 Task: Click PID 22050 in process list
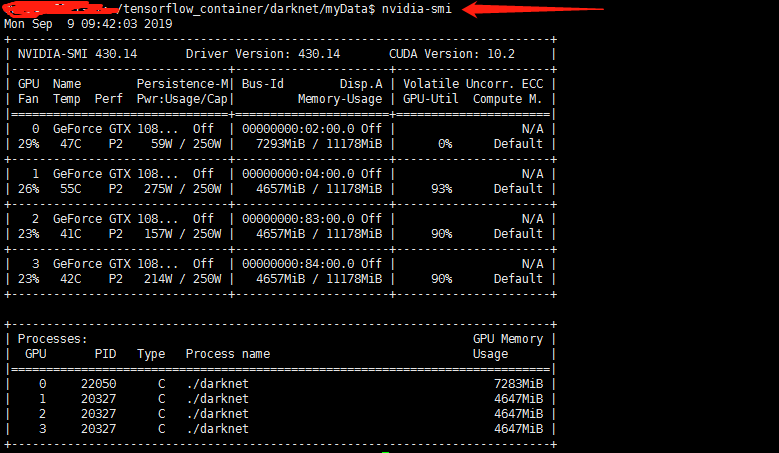coord(98,383)
